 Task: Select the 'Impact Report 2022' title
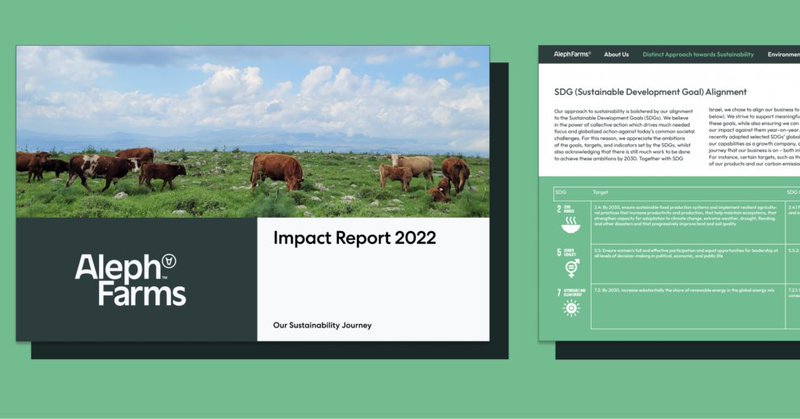pyautogui.click(x=355, y=238)
